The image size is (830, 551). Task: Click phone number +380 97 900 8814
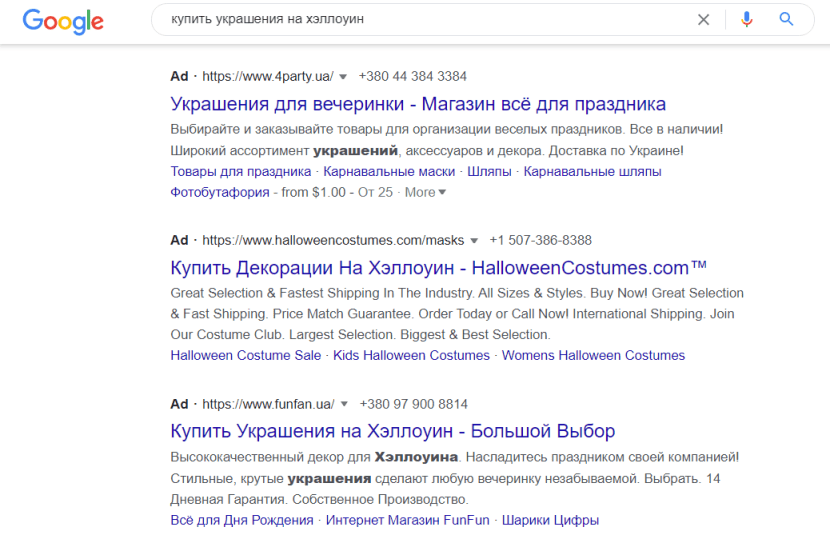413,404
